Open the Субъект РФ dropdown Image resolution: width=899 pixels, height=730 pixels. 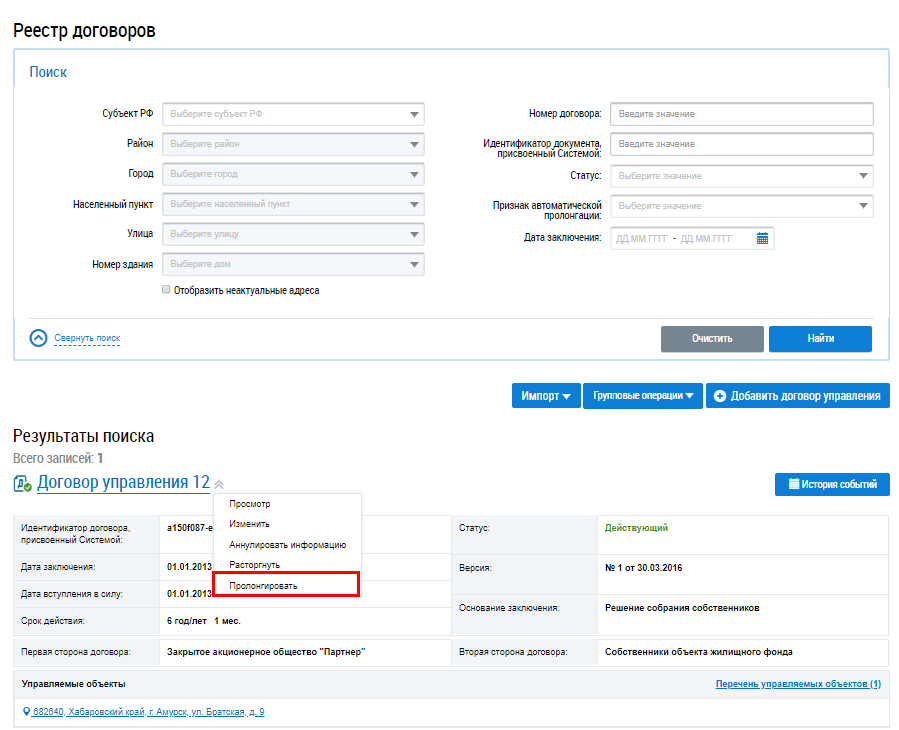click(294, 114)
